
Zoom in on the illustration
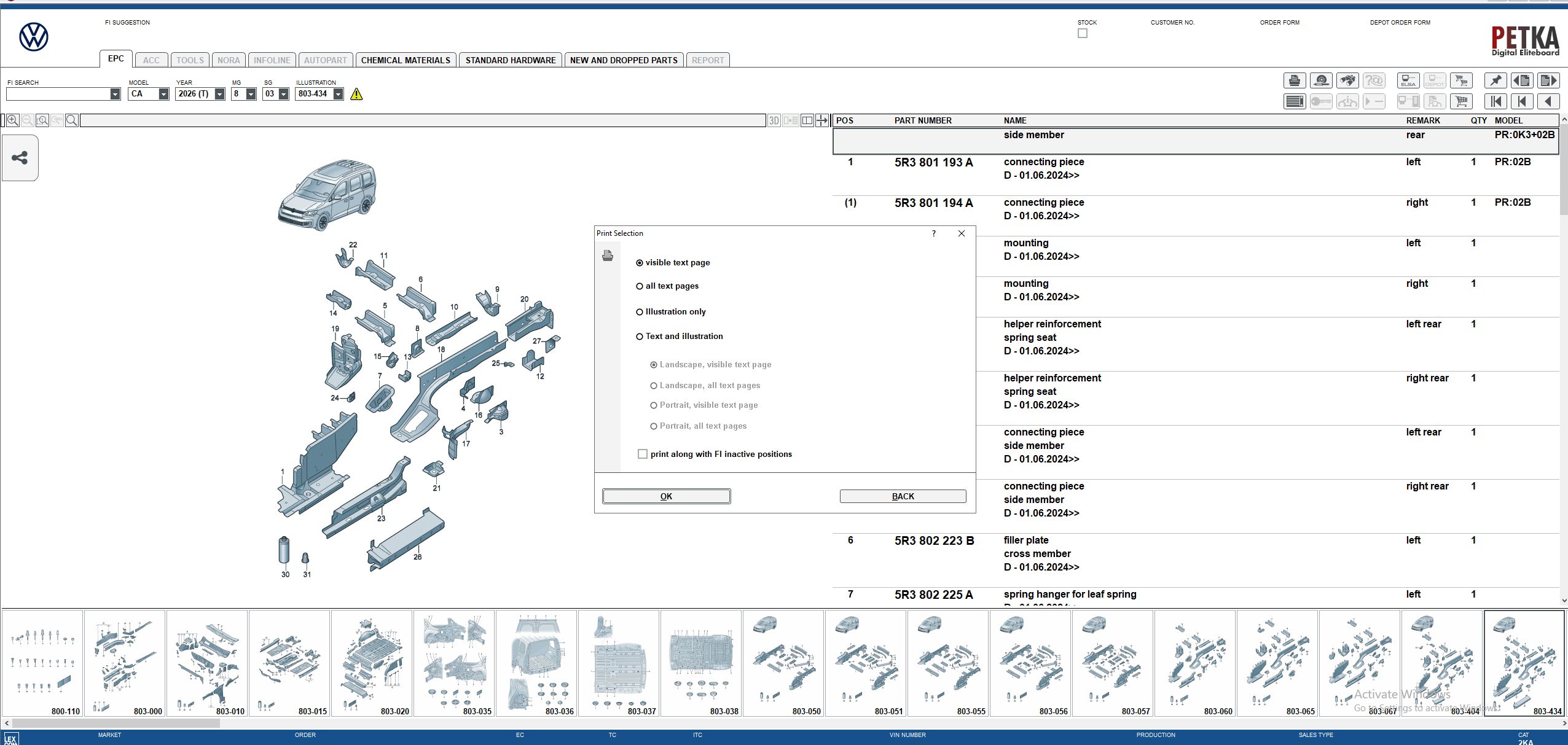(x=12, y=120)
